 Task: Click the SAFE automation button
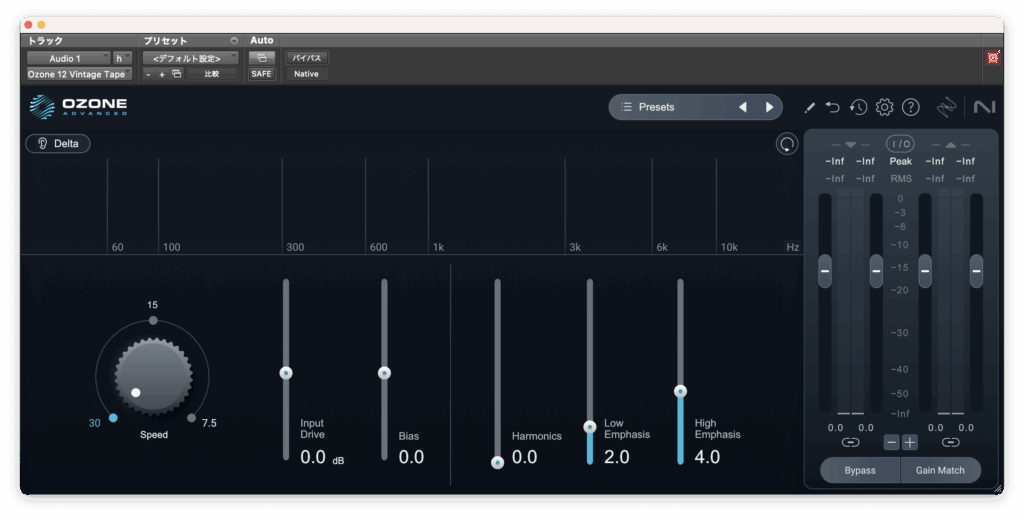coord(261,74)
